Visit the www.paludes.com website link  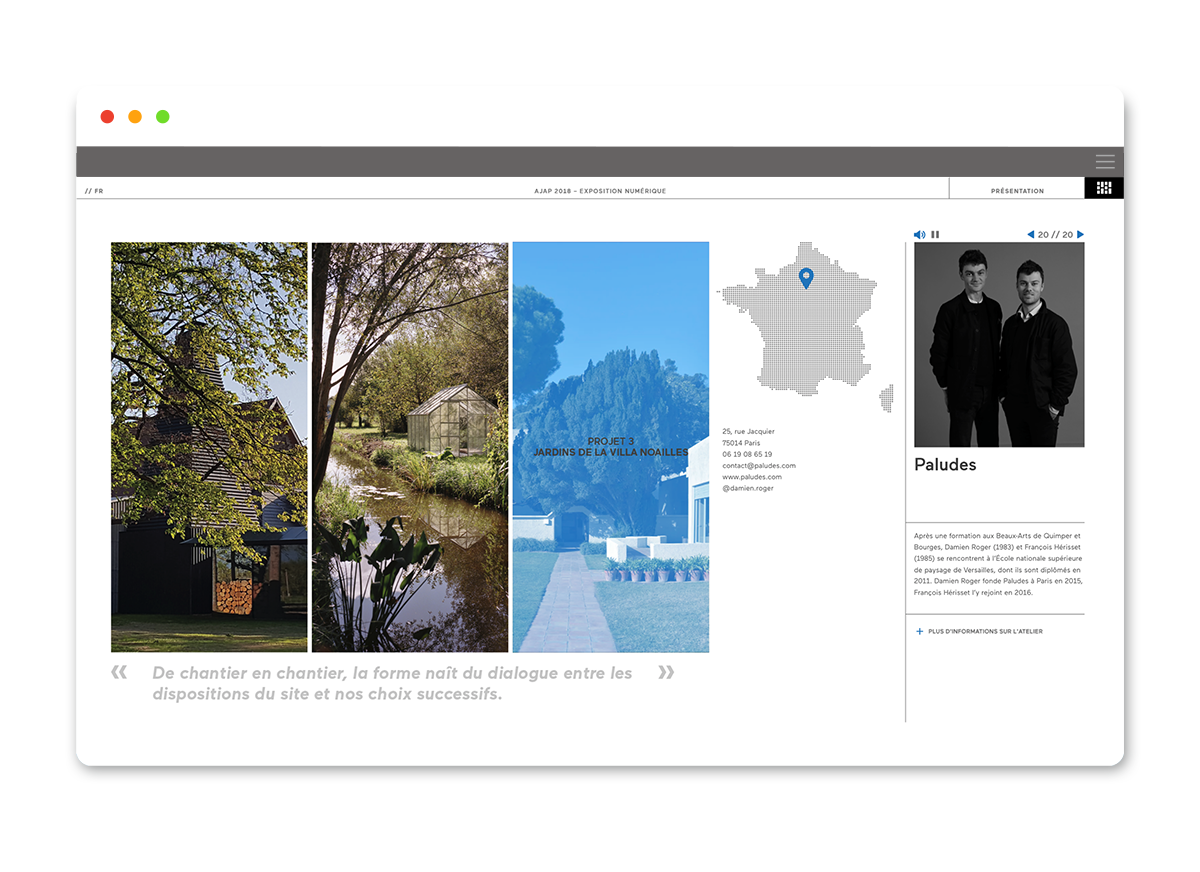(752, 477)
